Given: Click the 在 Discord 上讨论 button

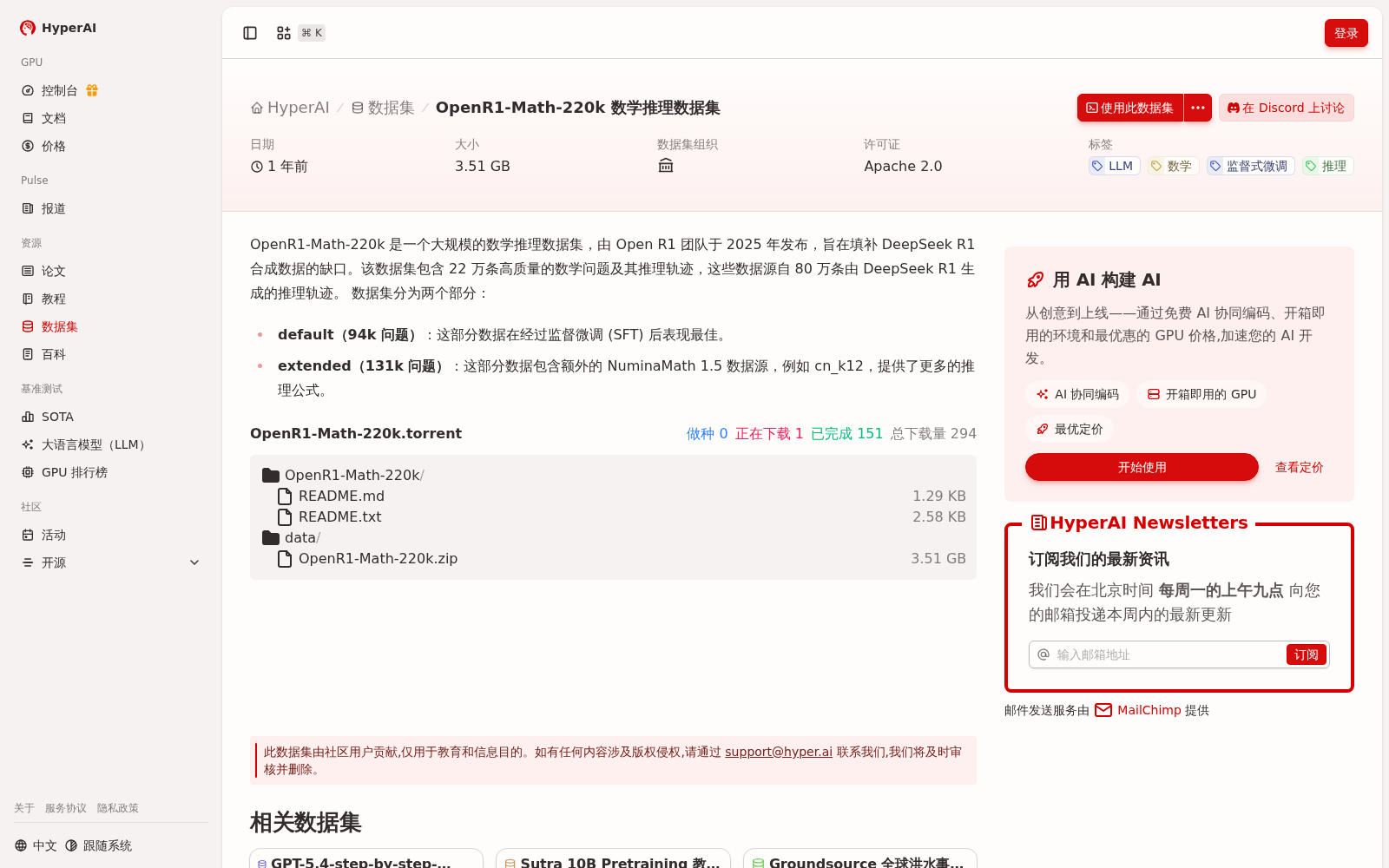Looking at the screenshot, I should (x=1286, y=108).
